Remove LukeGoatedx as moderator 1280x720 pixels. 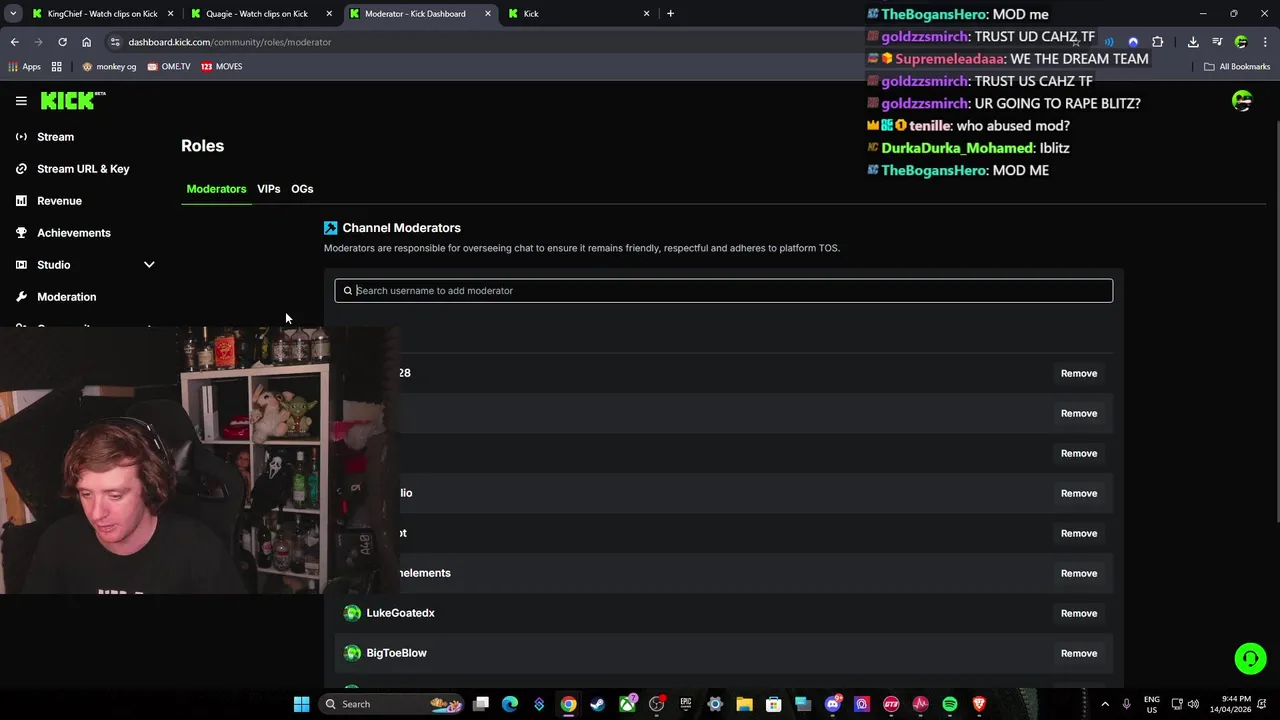[x=1079, y=613]
